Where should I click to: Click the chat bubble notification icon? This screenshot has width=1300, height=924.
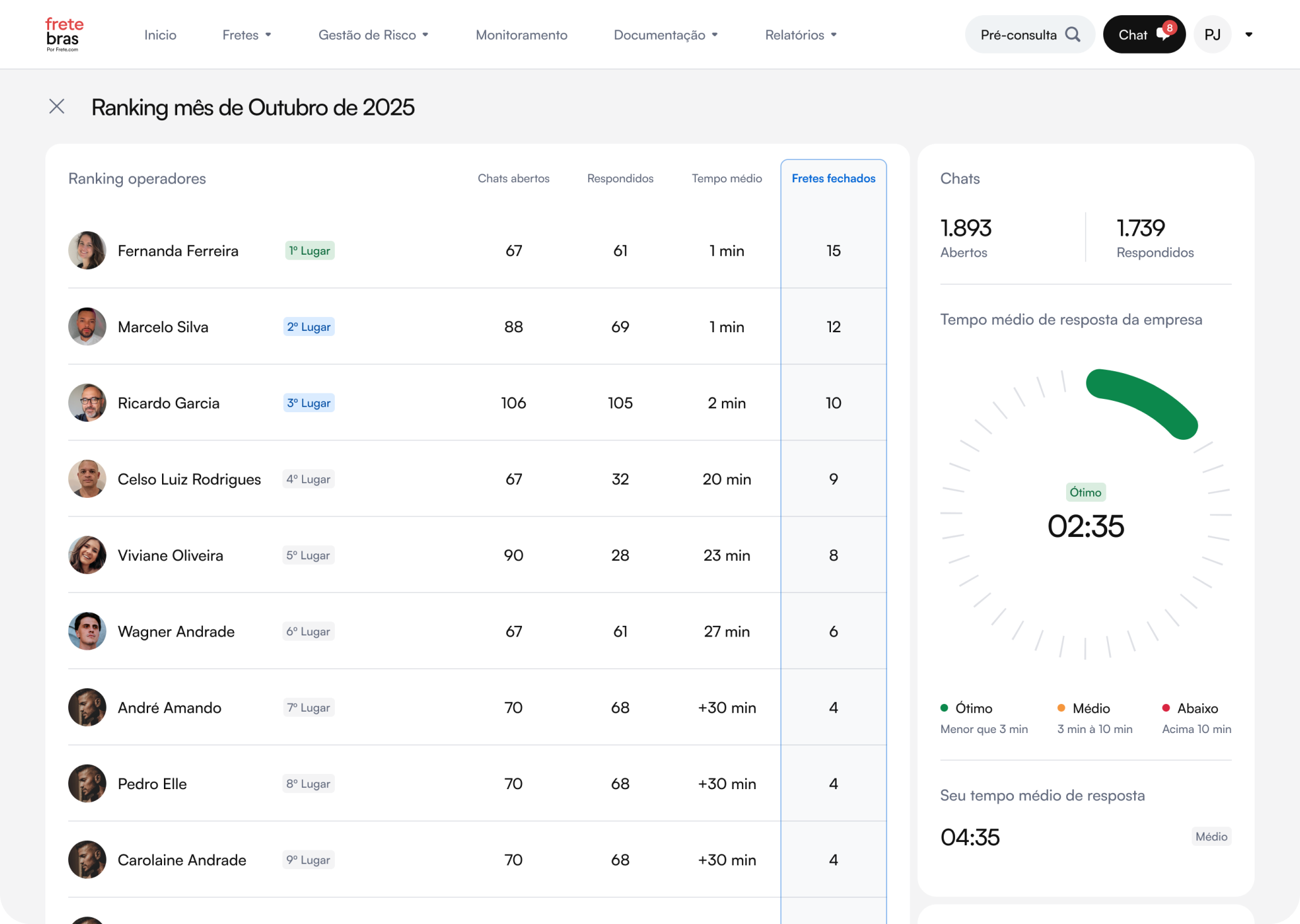(1165, 33)
